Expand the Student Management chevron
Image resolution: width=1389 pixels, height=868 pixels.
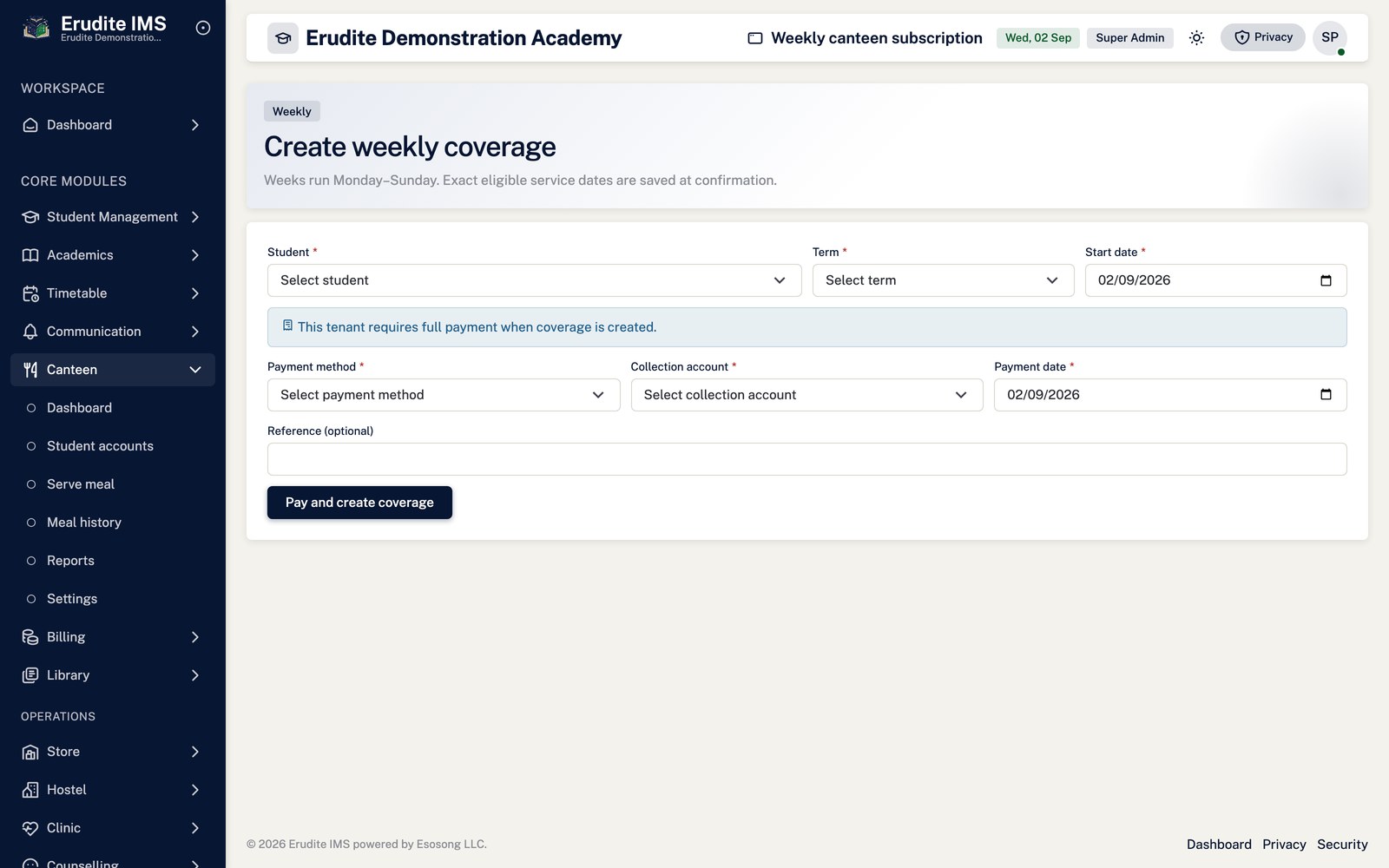point(195,217)
